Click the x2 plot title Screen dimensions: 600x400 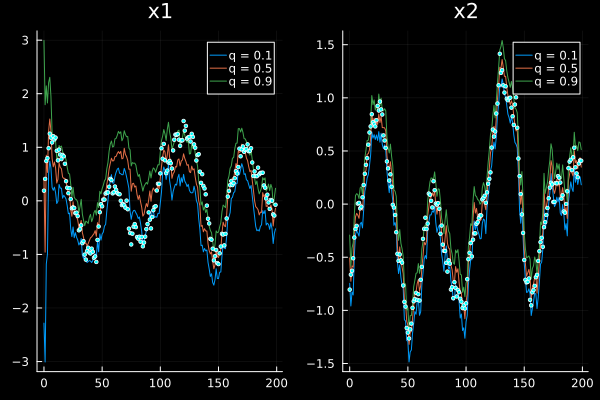point(466,11)
